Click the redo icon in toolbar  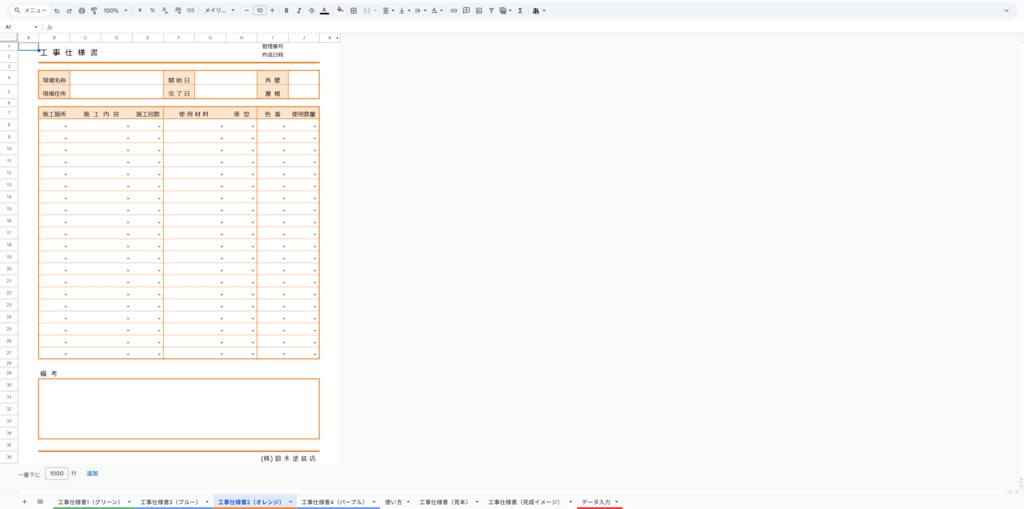69,10
